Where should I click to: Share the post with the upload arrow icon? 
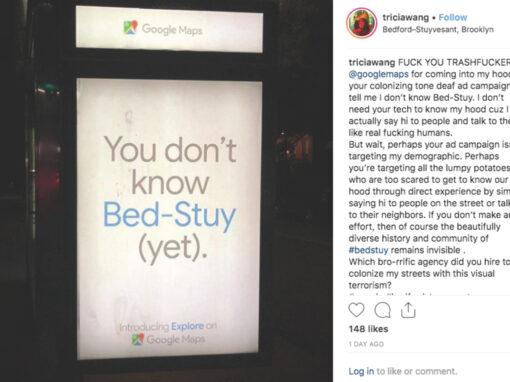pyautogui.click(x=408, y=310)
